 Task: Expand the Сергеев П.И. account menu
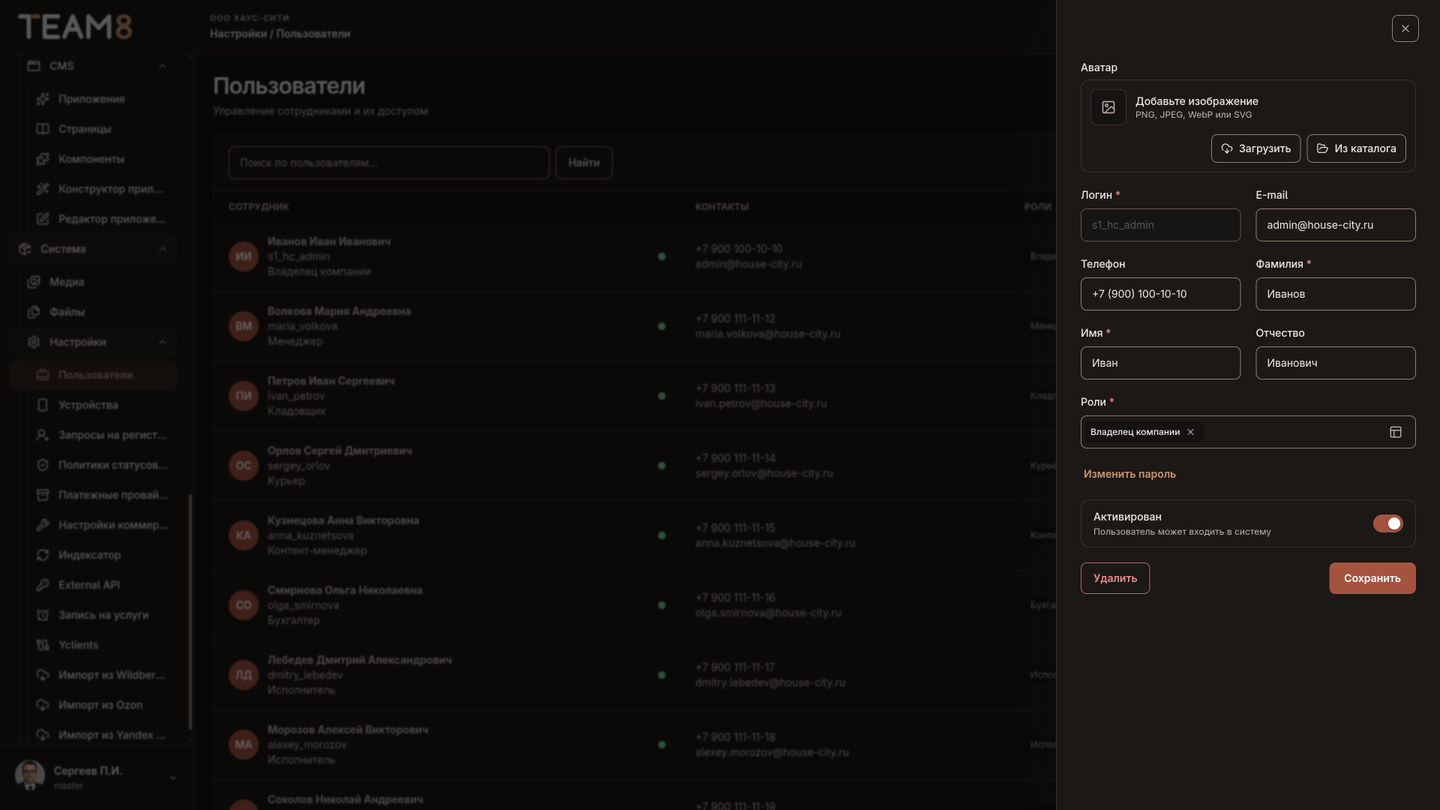point(172,777)
